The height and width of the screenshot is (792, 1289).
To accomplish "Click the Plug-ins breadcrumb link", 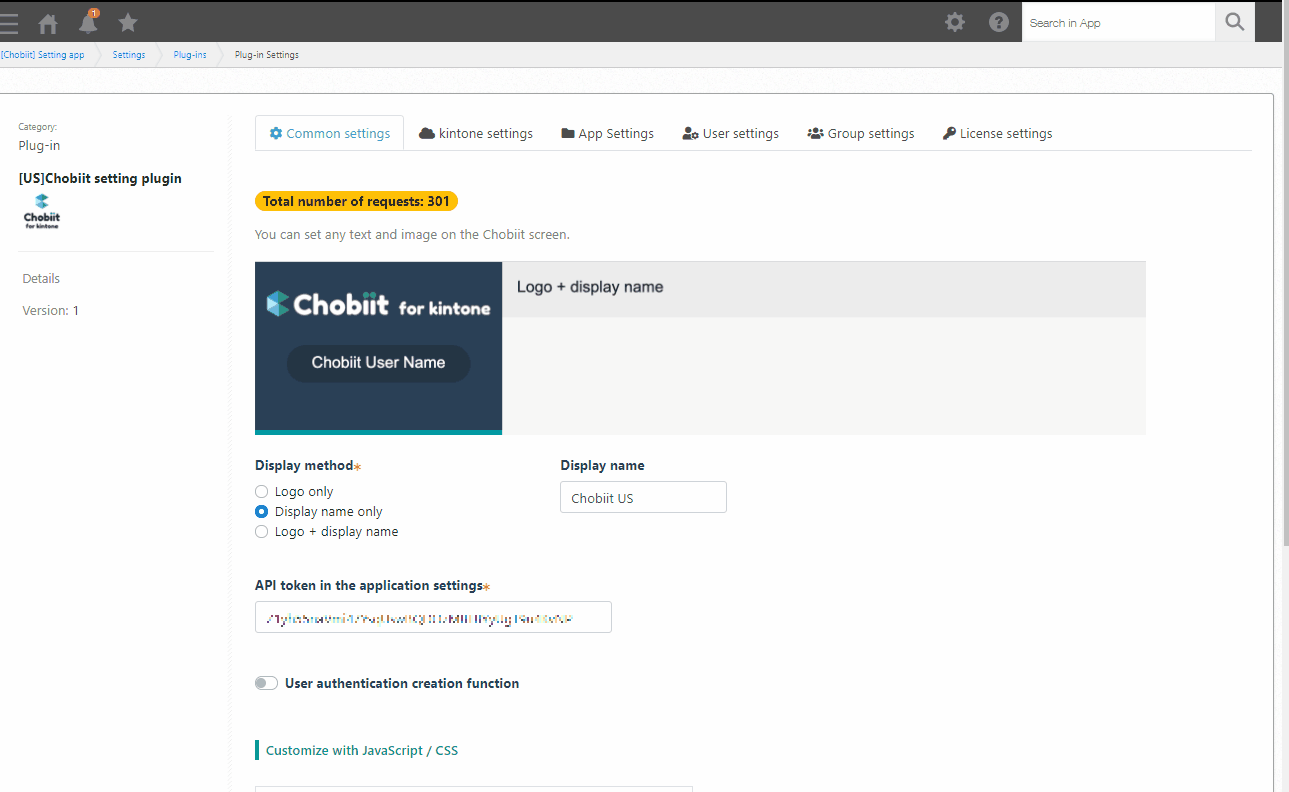I will (x=190, y=55).
